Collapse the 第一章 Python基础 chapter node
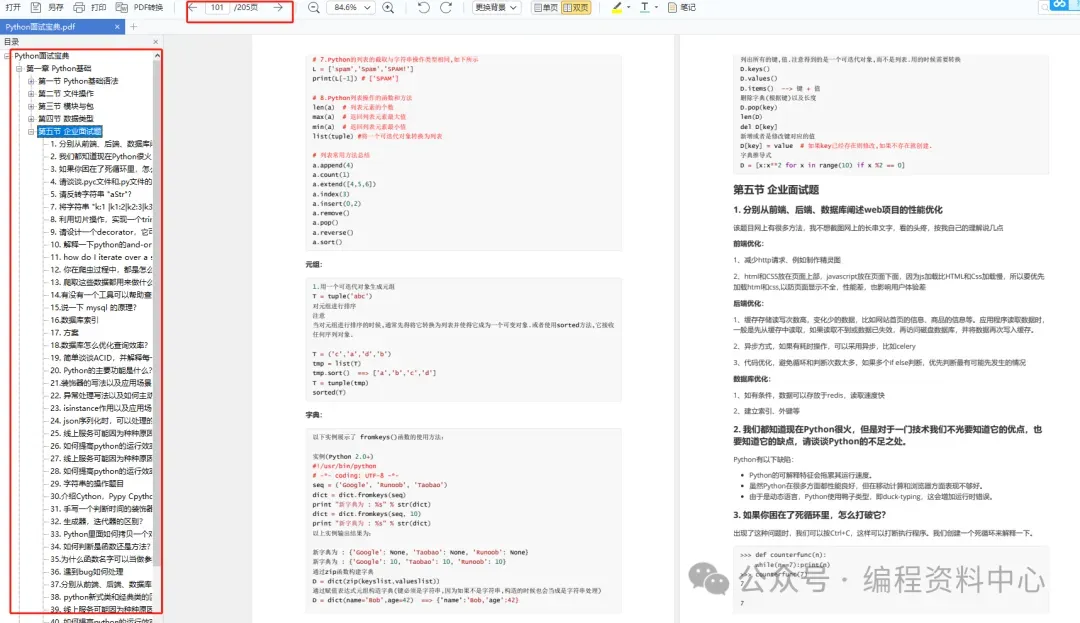 [x=19, y=68]
